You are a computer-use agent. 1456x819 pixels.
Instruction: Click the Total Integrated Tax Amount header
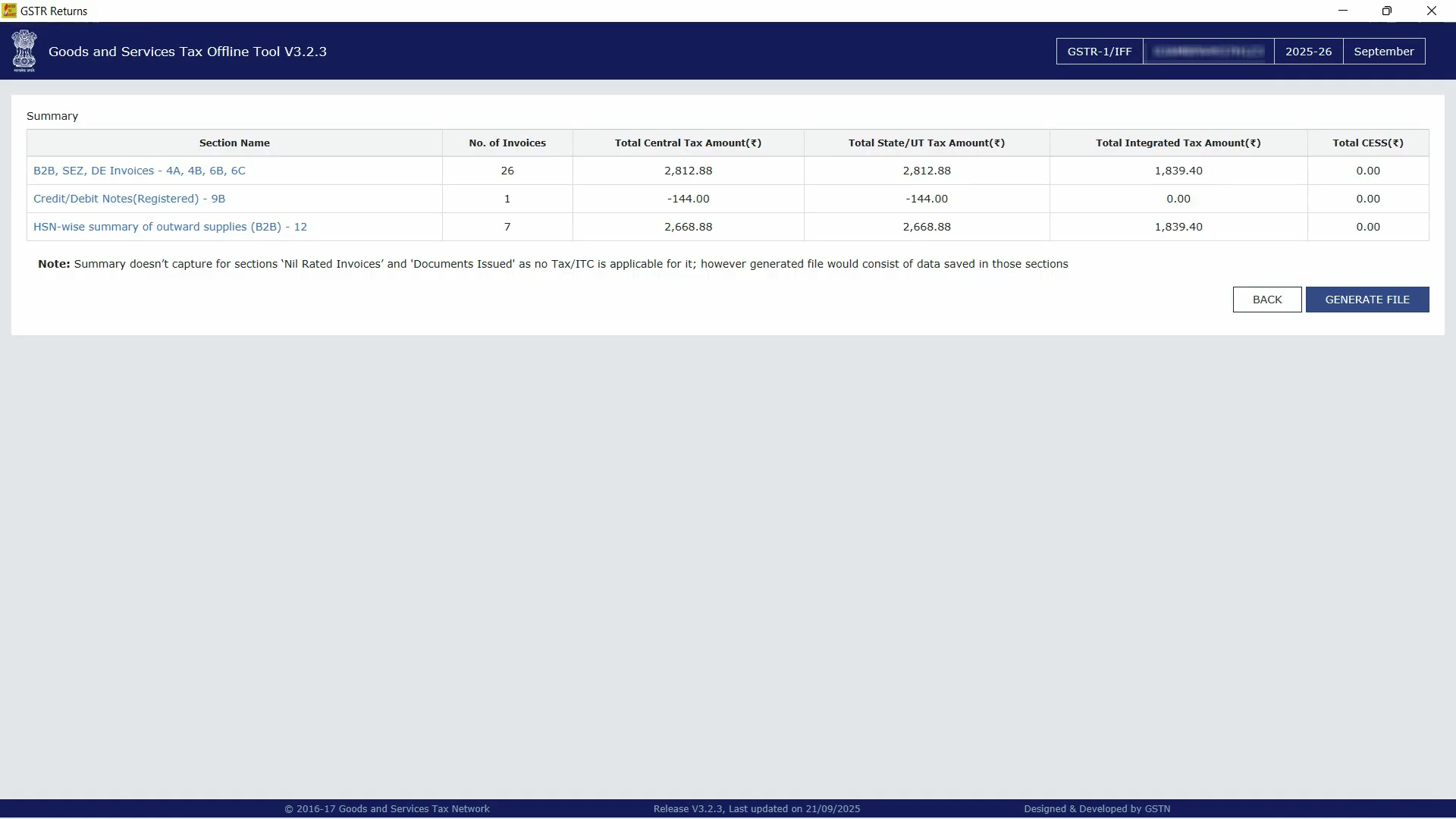[x=1178, y=143]
